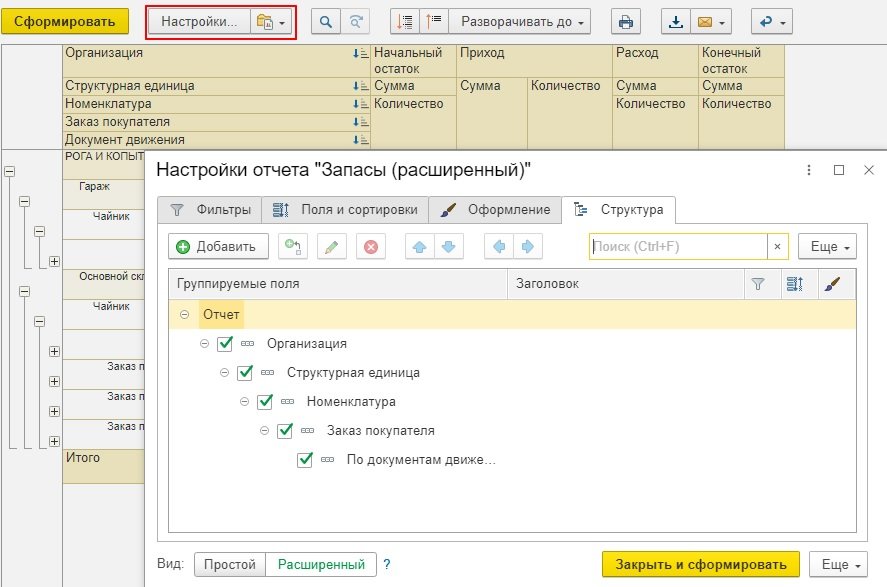Uncheck the Номенклатура checkbox
This screenshot has width=887, height=587.
(x=265, y=402)
